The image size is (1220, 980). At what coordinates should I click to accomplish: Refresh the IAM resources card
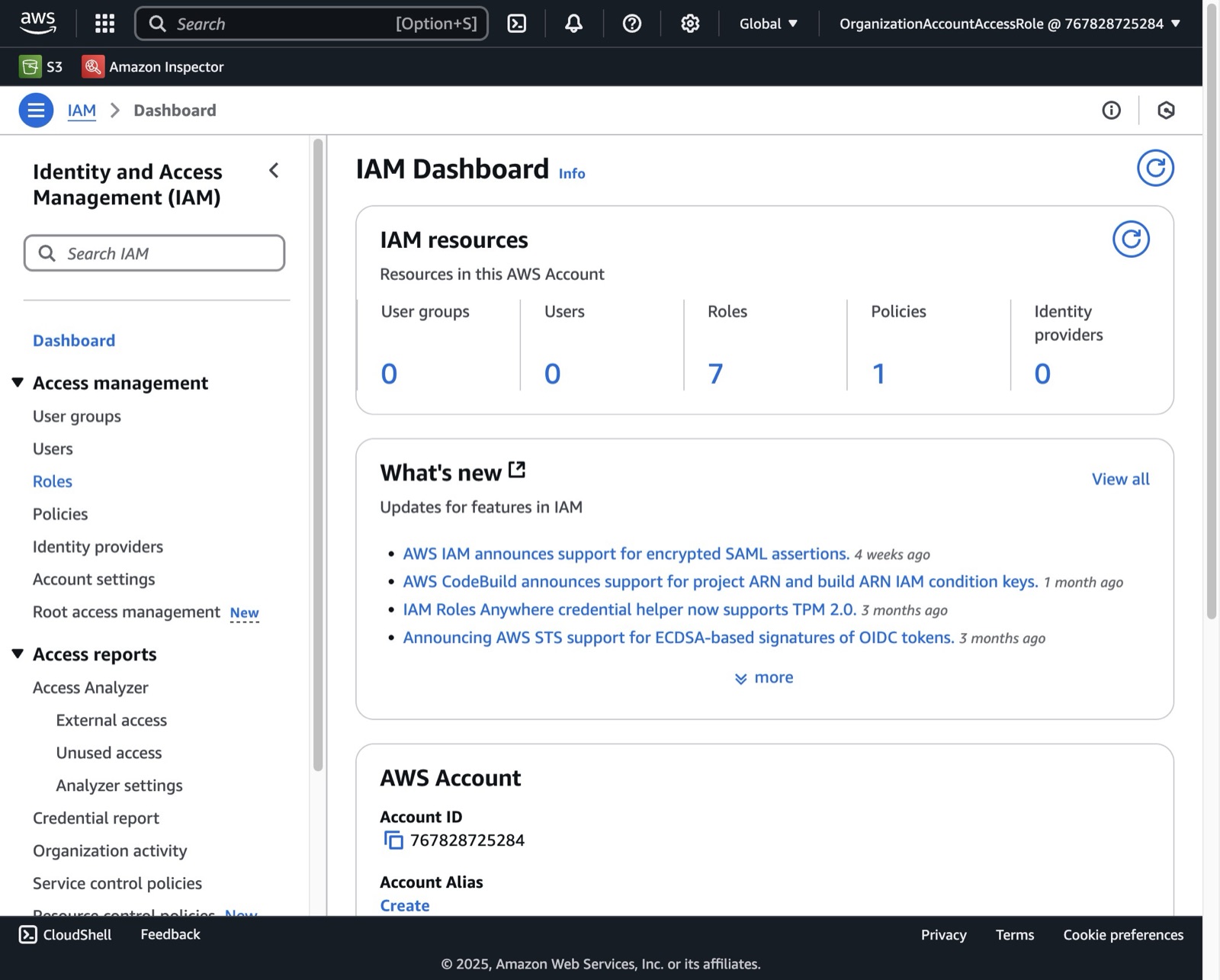[x=1131, y=239]
